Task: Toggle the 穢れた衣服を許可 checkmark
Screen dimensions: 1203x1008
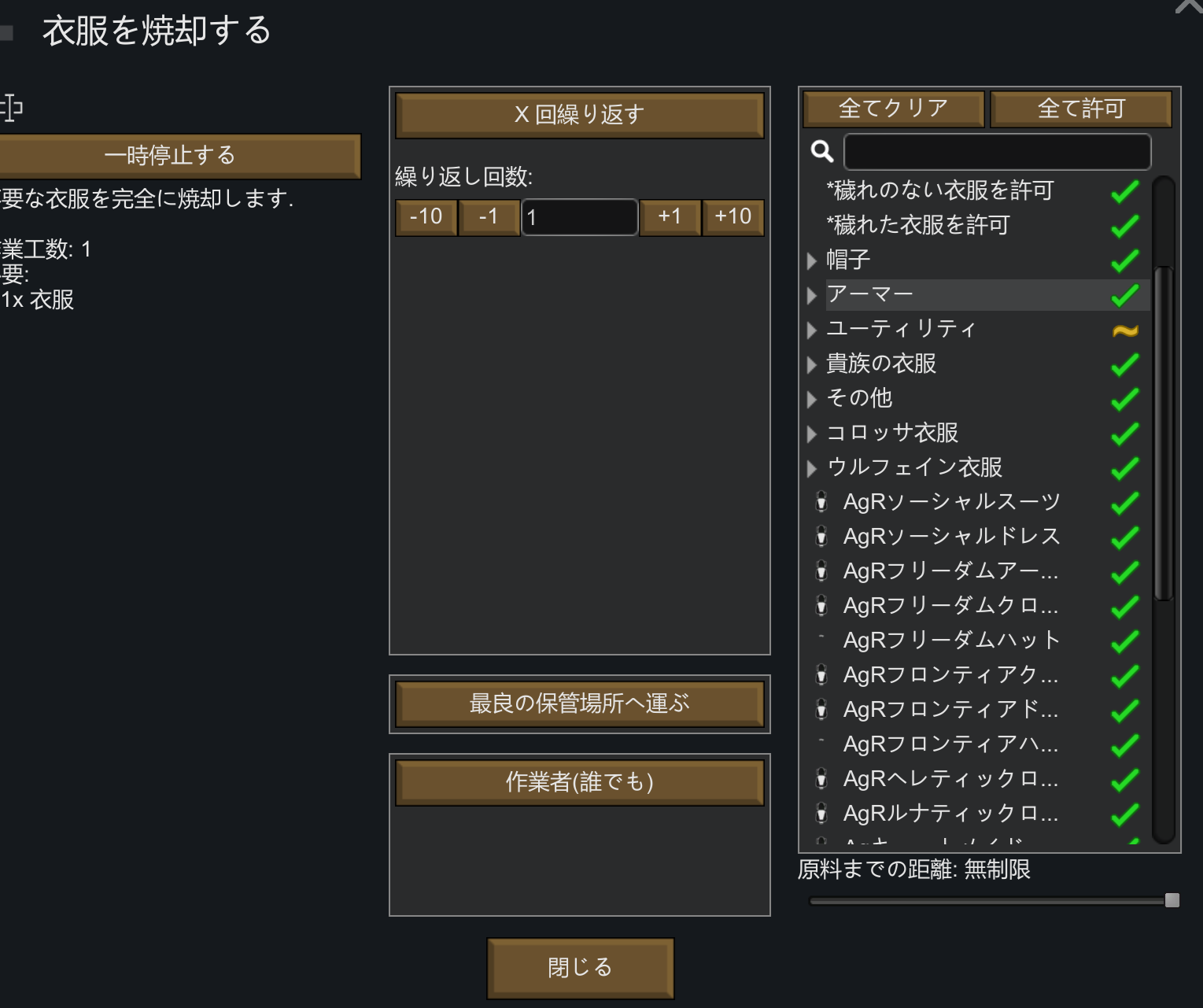Action: 1125,226
